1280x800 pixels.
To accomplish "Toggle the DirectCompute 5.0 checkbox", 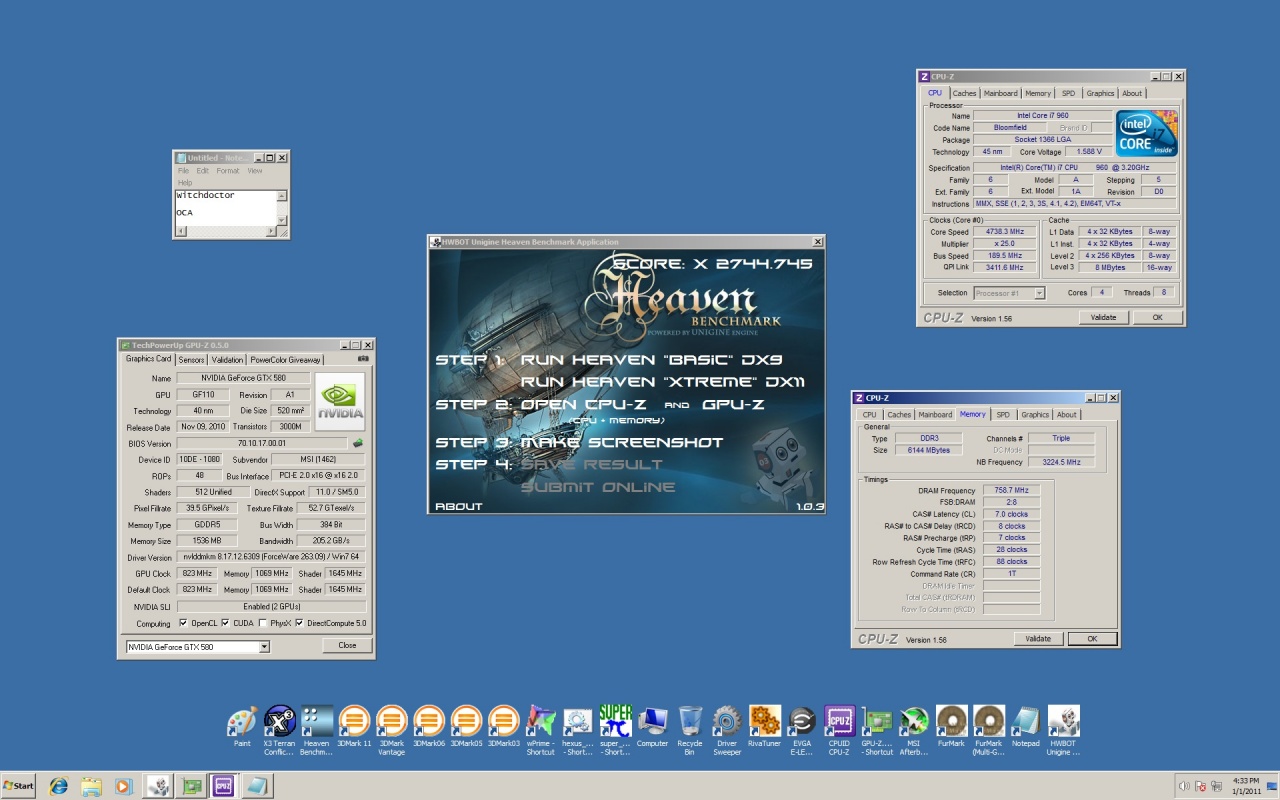I will [x=299, y=623].
